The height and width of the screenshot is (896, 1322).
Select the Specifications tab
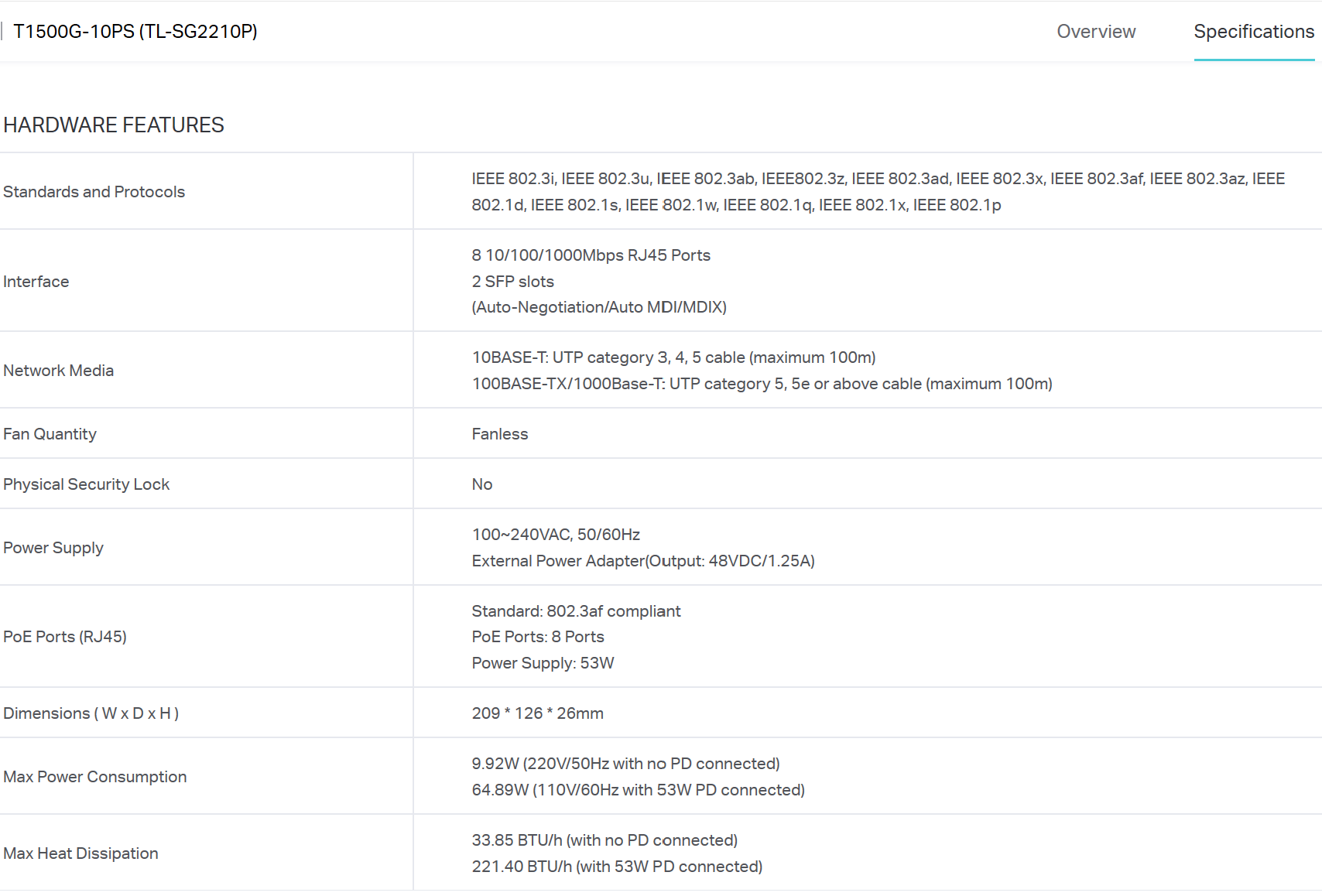tap(1254, 32)
